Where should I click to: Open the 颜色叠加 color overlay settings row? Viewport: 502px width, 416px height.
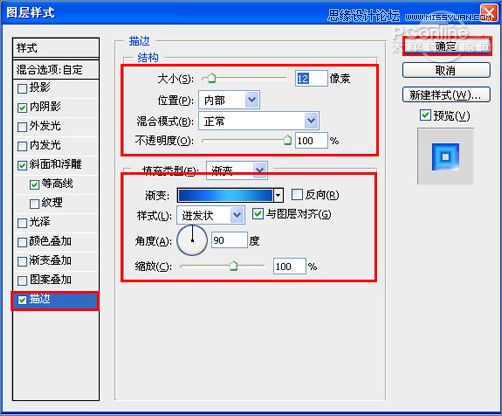56,242
